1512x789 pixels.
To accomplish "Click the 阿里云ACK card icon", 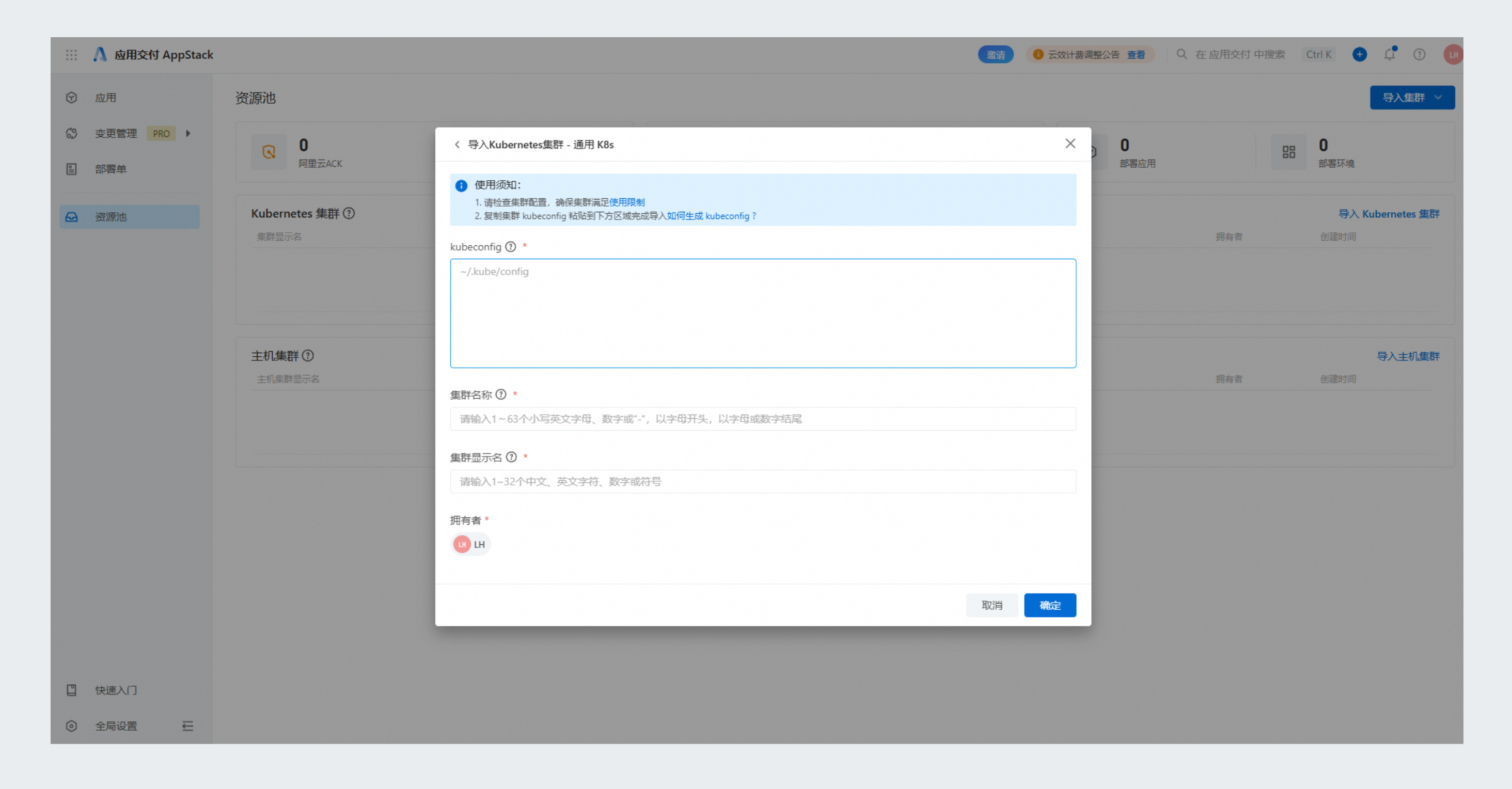I will pyautogui.click(x=269, y=152).
